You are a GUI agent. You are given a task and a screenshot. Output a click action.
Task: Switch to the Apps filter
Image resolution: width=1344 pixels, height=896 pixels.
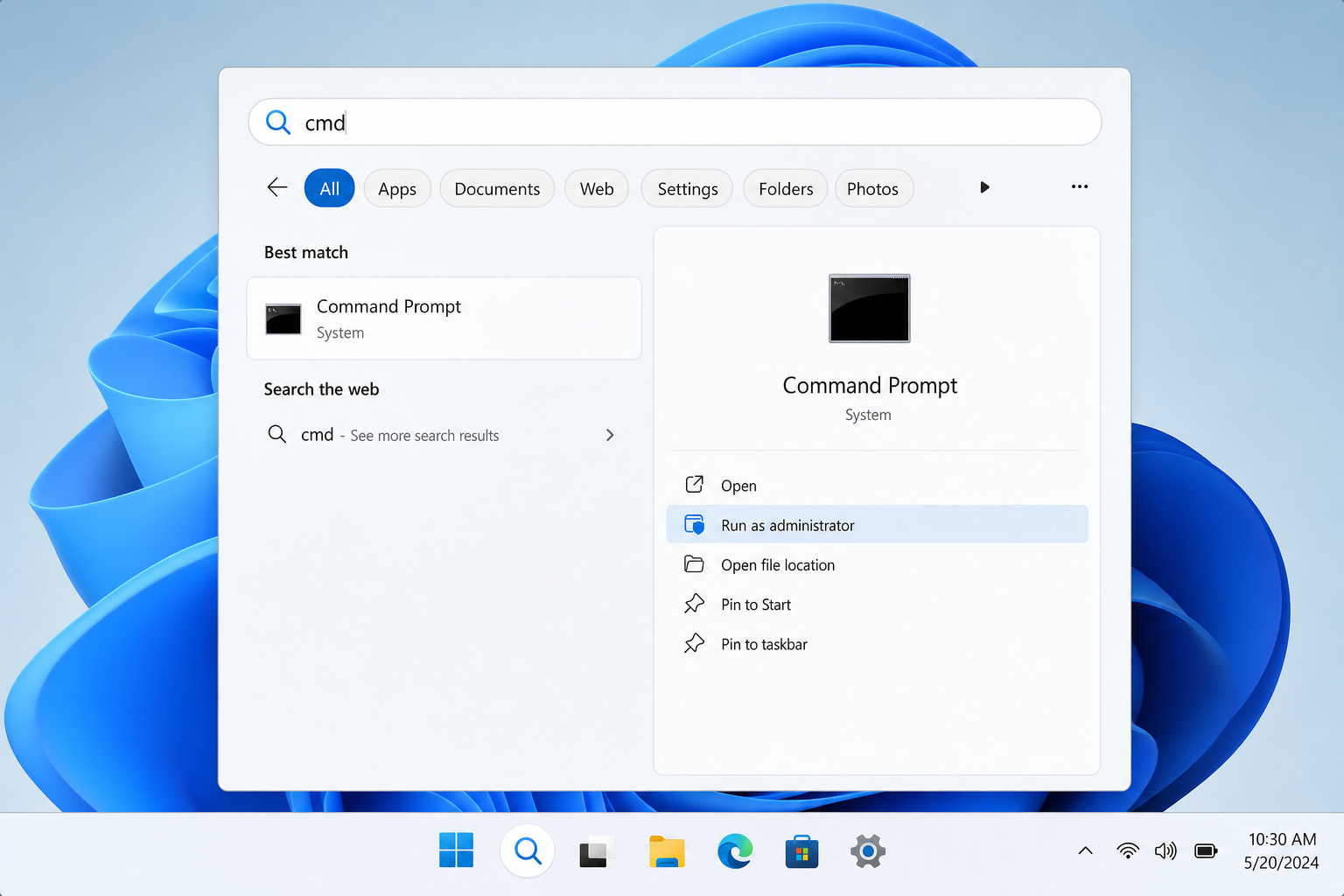397,188
